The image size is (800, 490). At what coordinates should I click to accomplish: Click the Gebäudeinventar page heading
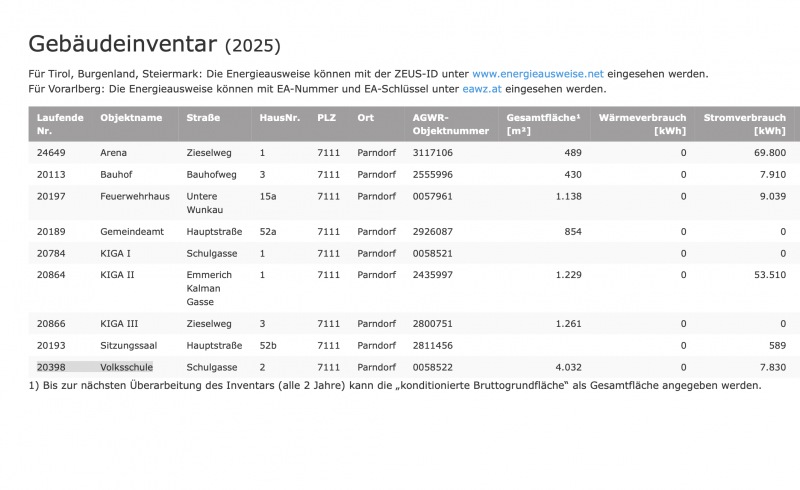(122, 44)
